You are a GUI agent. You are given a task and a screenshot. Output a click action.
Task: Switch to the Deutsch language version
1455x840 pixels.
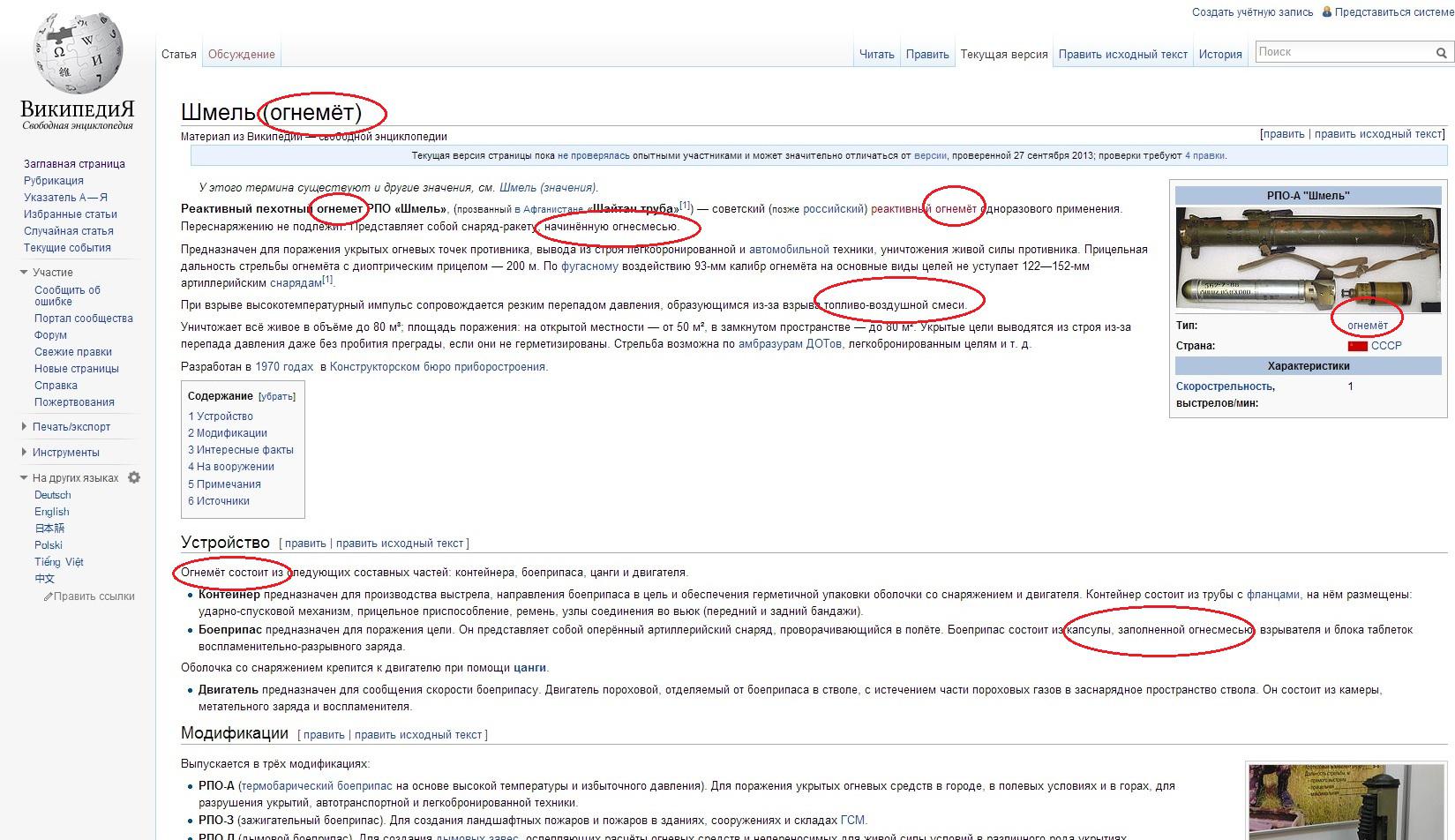click(x=53, y=495)
